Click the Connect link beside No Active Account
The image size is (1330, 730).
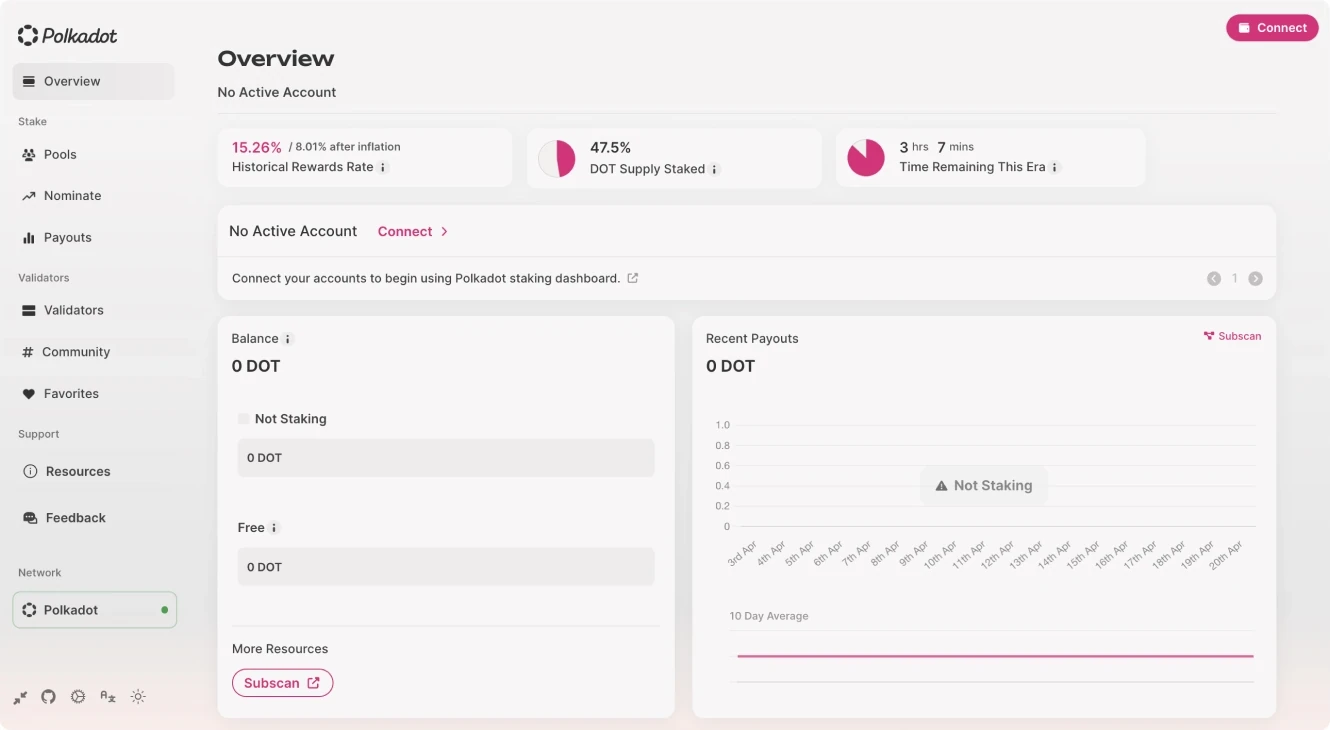[404, 231]
